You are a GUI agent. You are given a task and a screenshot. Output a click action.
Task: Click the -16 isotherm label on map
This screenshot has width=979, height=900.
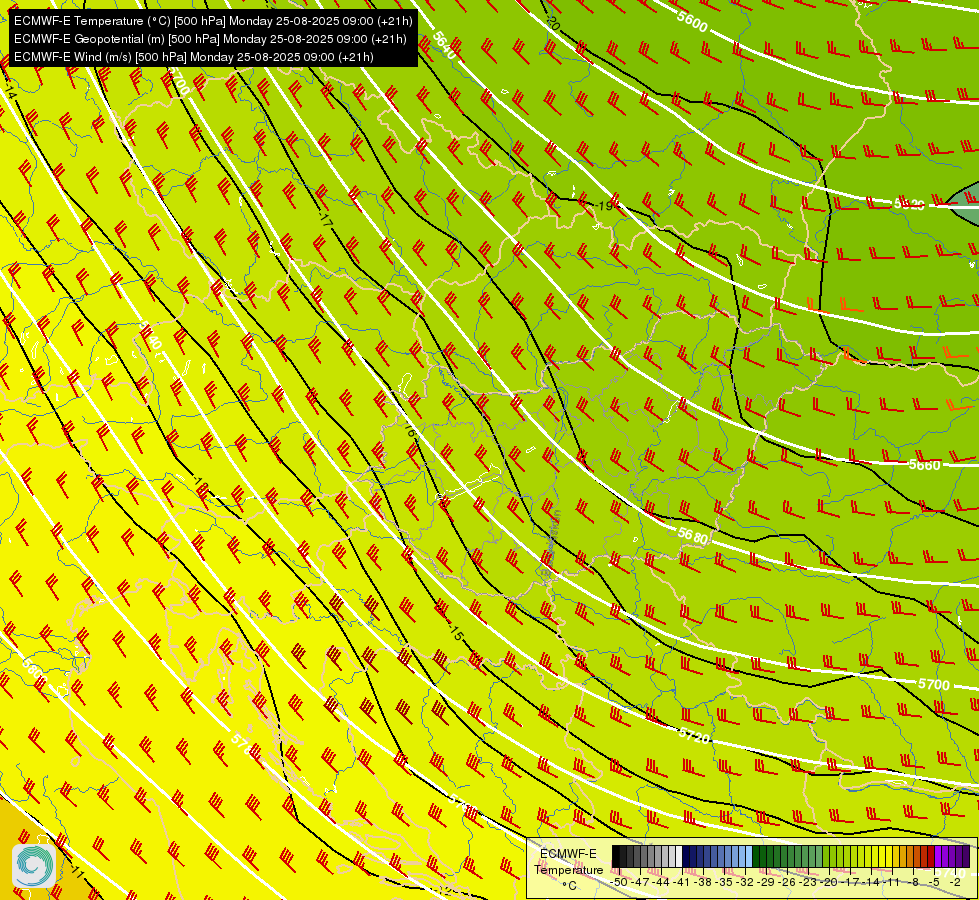(409, 428)
